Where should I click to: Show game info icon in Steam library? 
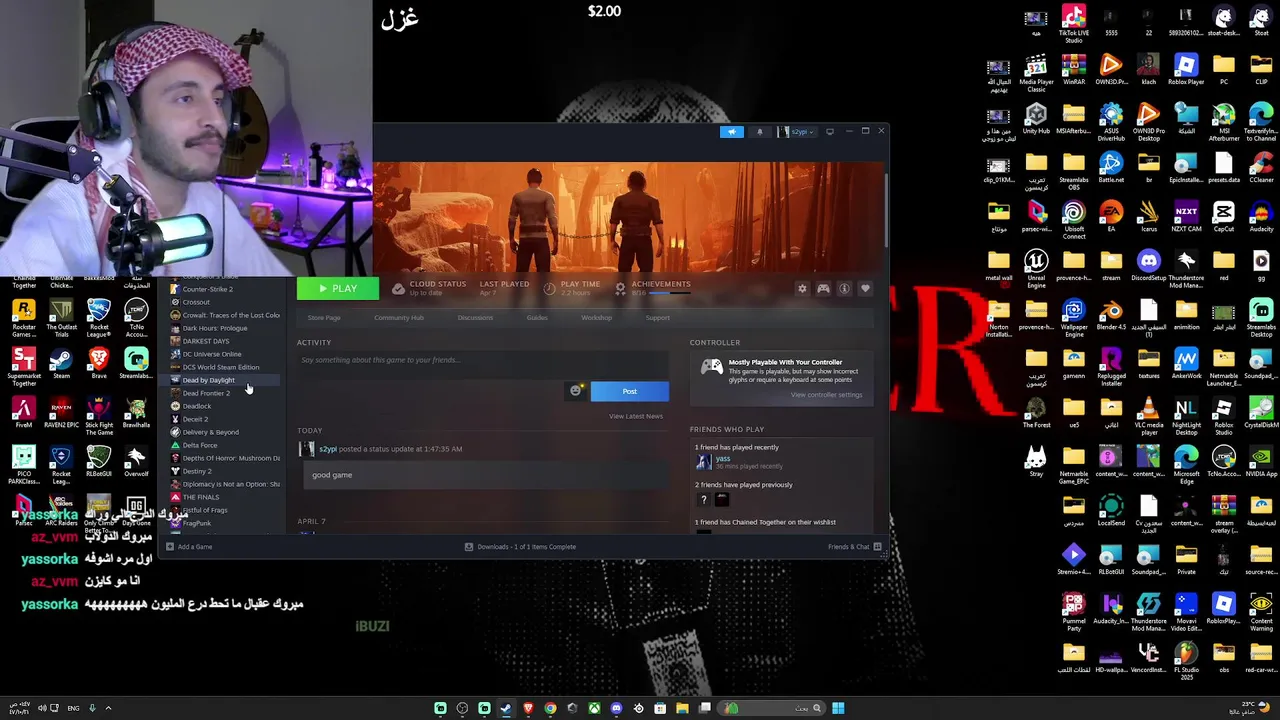click(844, 289)
